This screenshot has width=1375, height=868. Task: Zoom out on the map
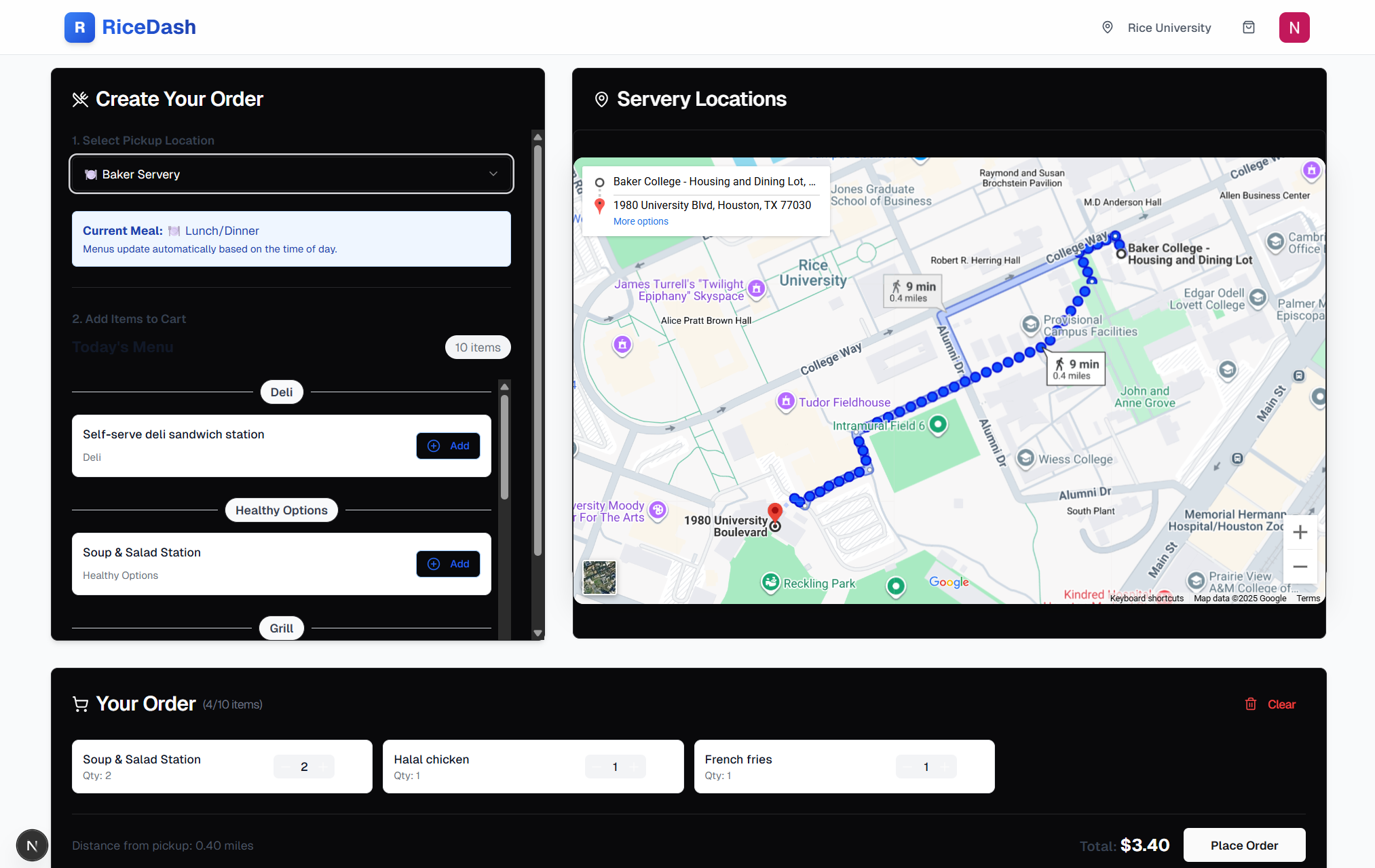(x=1300, y=567)
